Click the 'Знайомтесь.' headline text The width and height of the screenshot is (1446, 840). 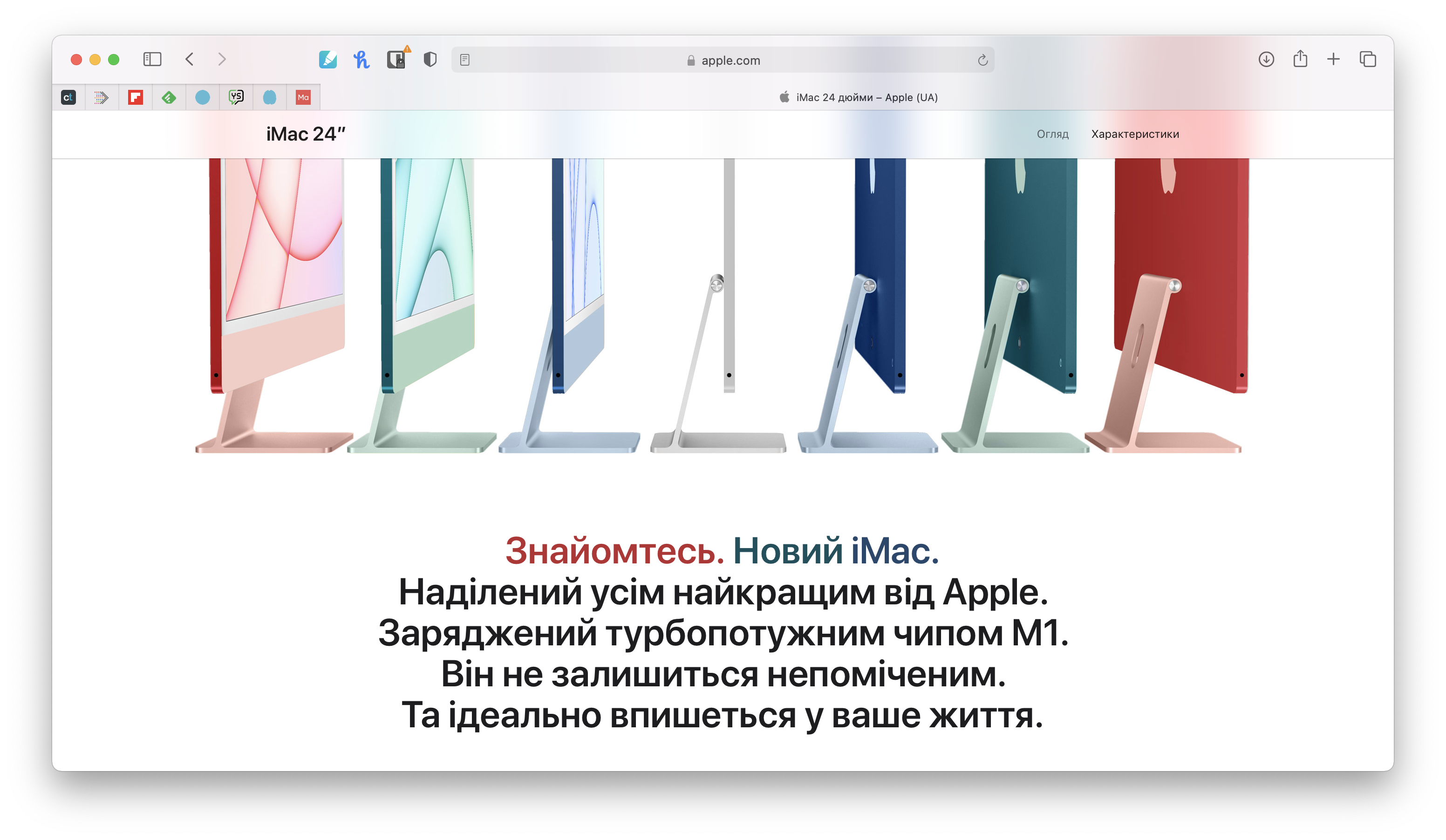[x=614, y=550]
